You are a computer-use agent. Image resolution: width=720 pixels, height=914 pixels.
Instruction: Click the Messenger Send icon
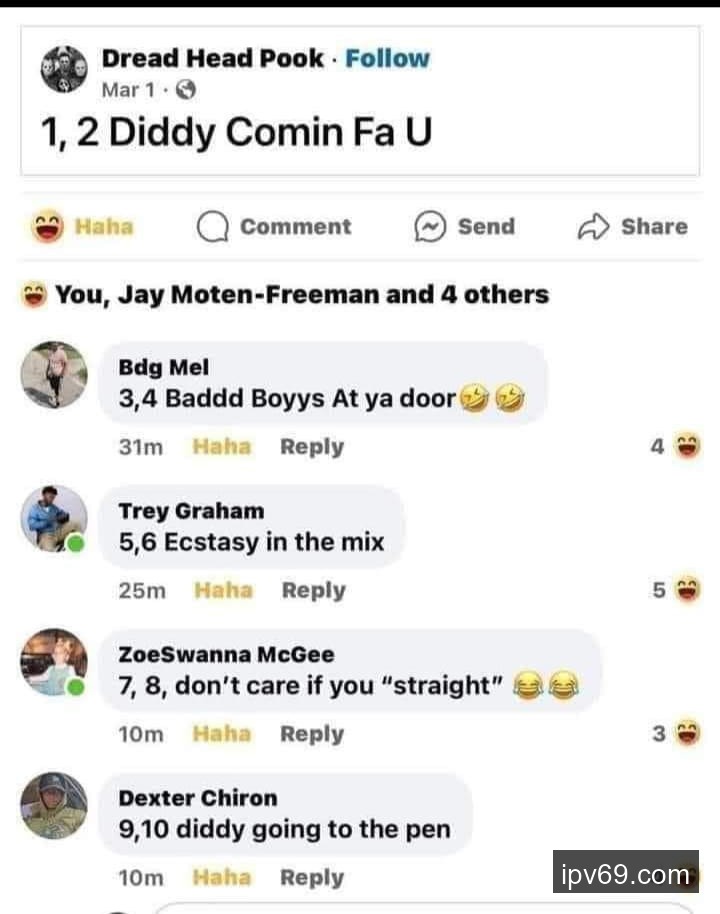[x=430, y=226]
